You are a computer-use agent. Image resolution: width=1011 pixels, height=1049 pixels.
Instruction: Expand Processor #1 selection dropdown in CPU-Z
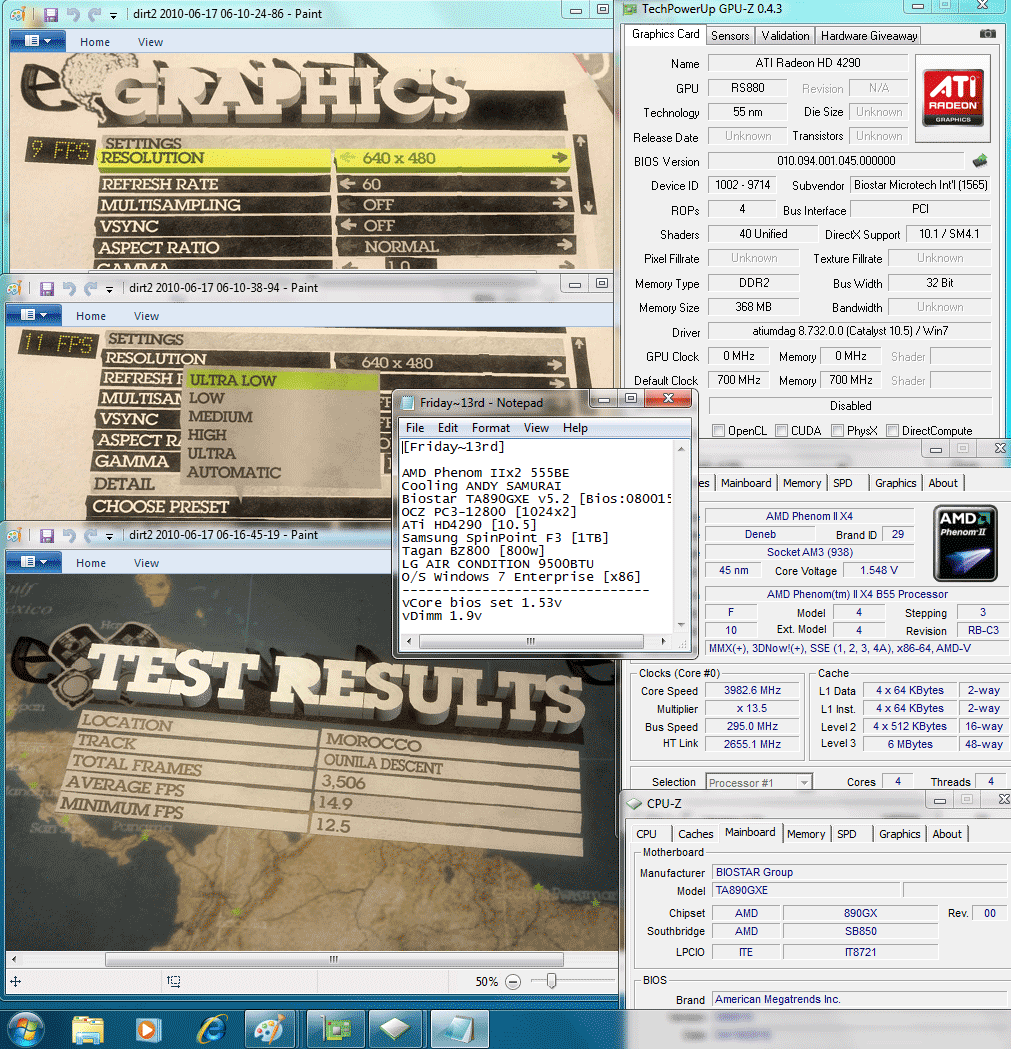804,782
